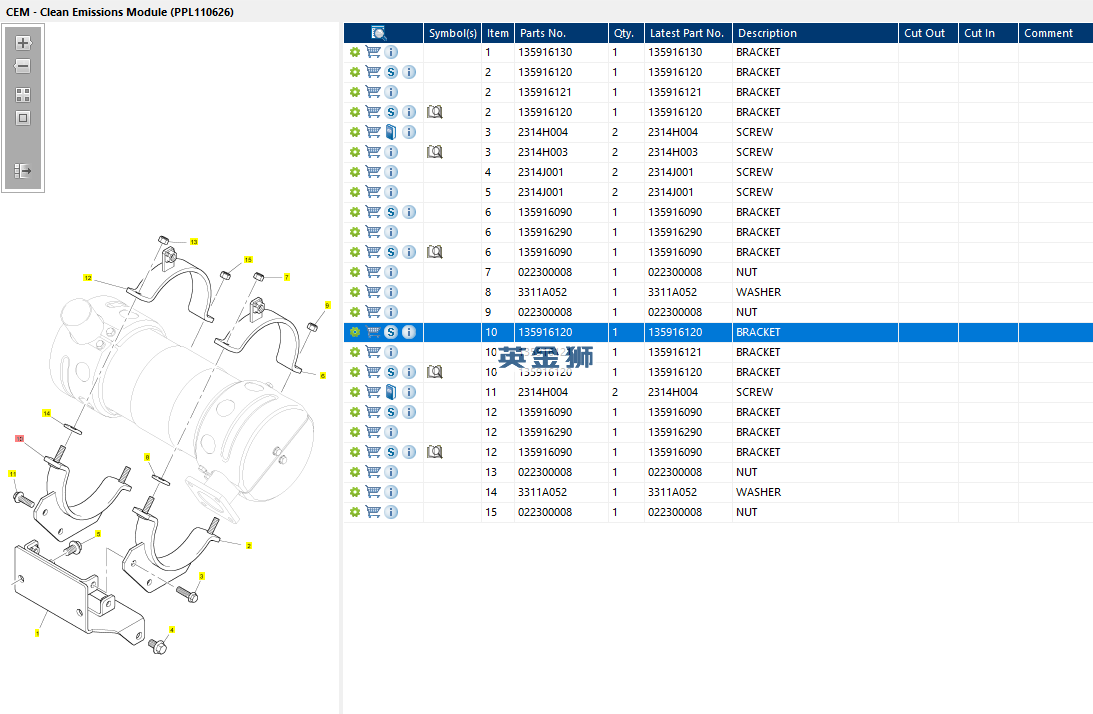Click the green gear icon for item 1
Image resolution: width=1093 pixels, height=714 pixels.
point(355,52)
